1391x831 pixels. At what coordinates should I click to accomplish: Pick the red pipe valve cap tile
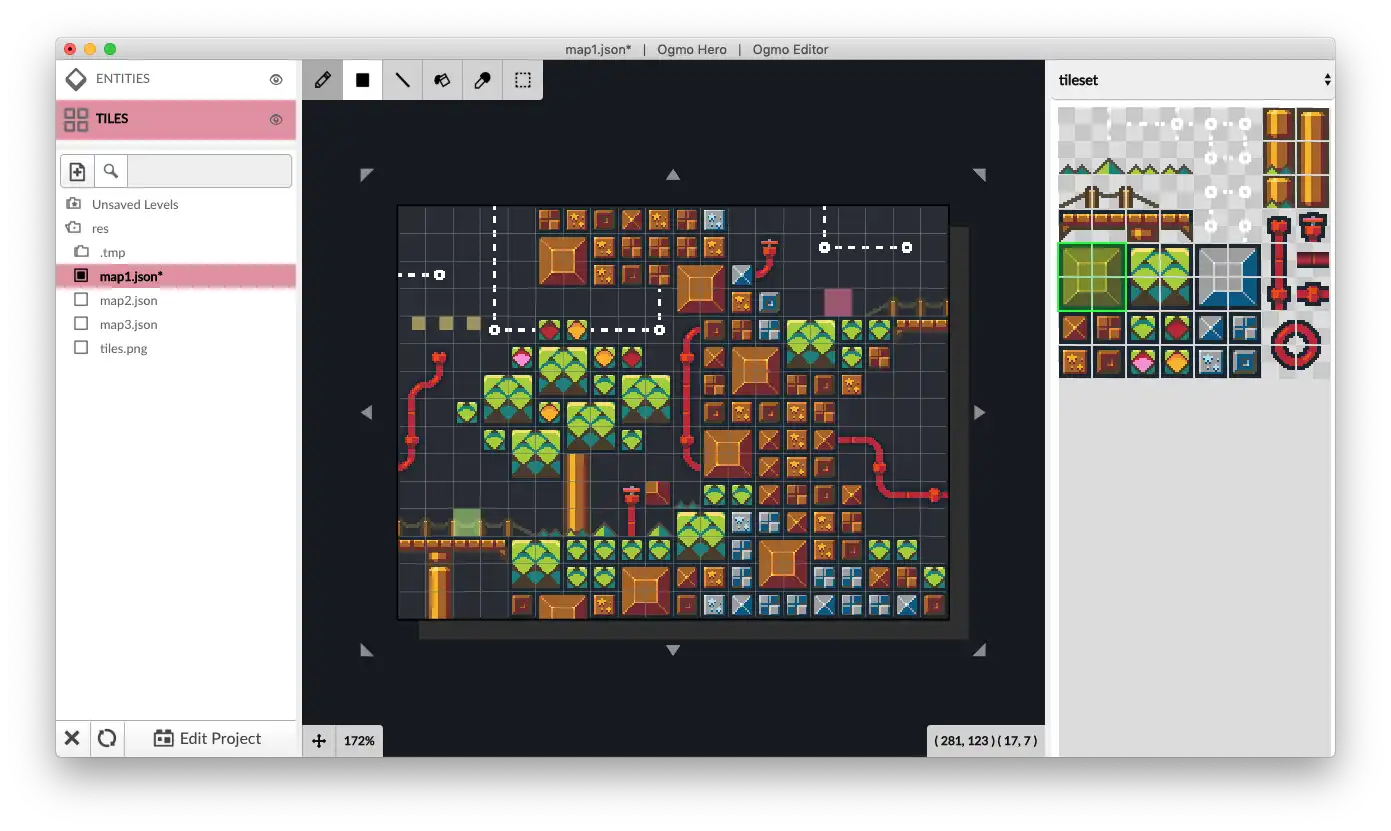click(1313, 226)
